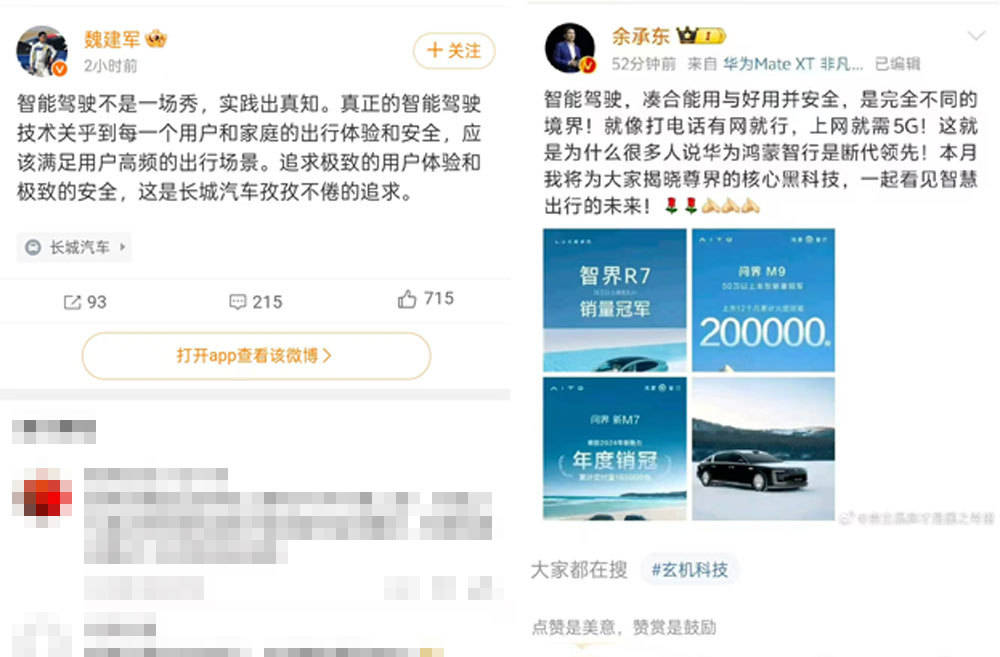View the 问界 M9 200000 image
This screenshot has width=1000, height=657.
(x=763, y=300)
